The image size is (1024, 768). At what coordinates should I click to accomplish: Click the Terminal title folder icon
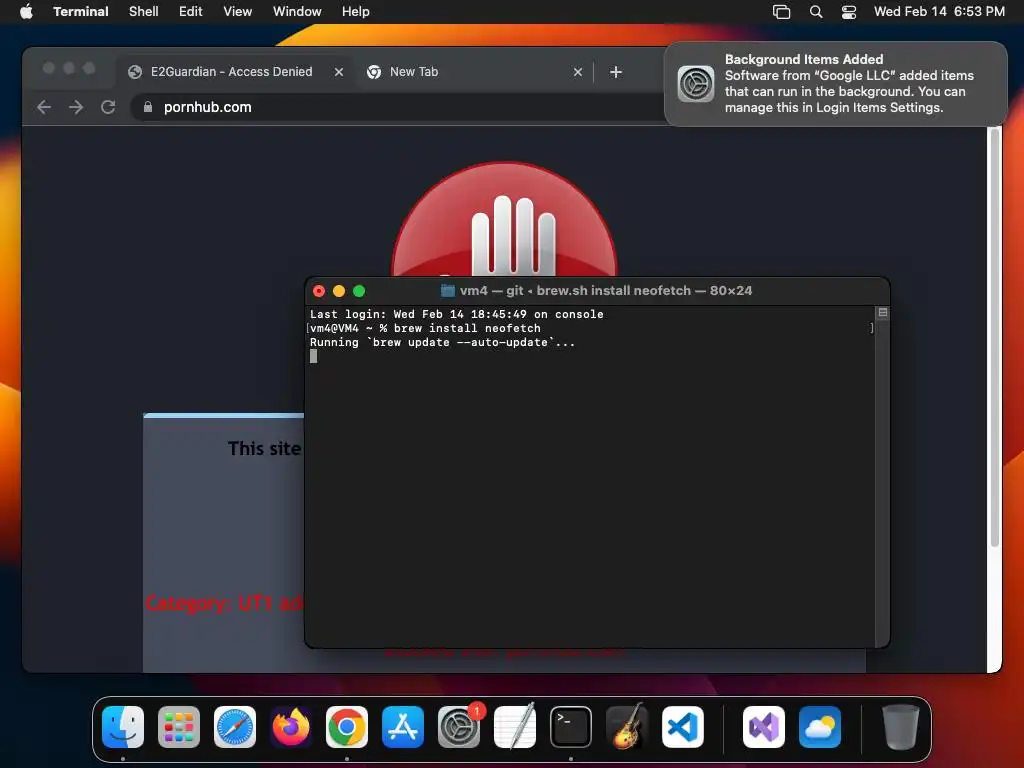(447, 291)
